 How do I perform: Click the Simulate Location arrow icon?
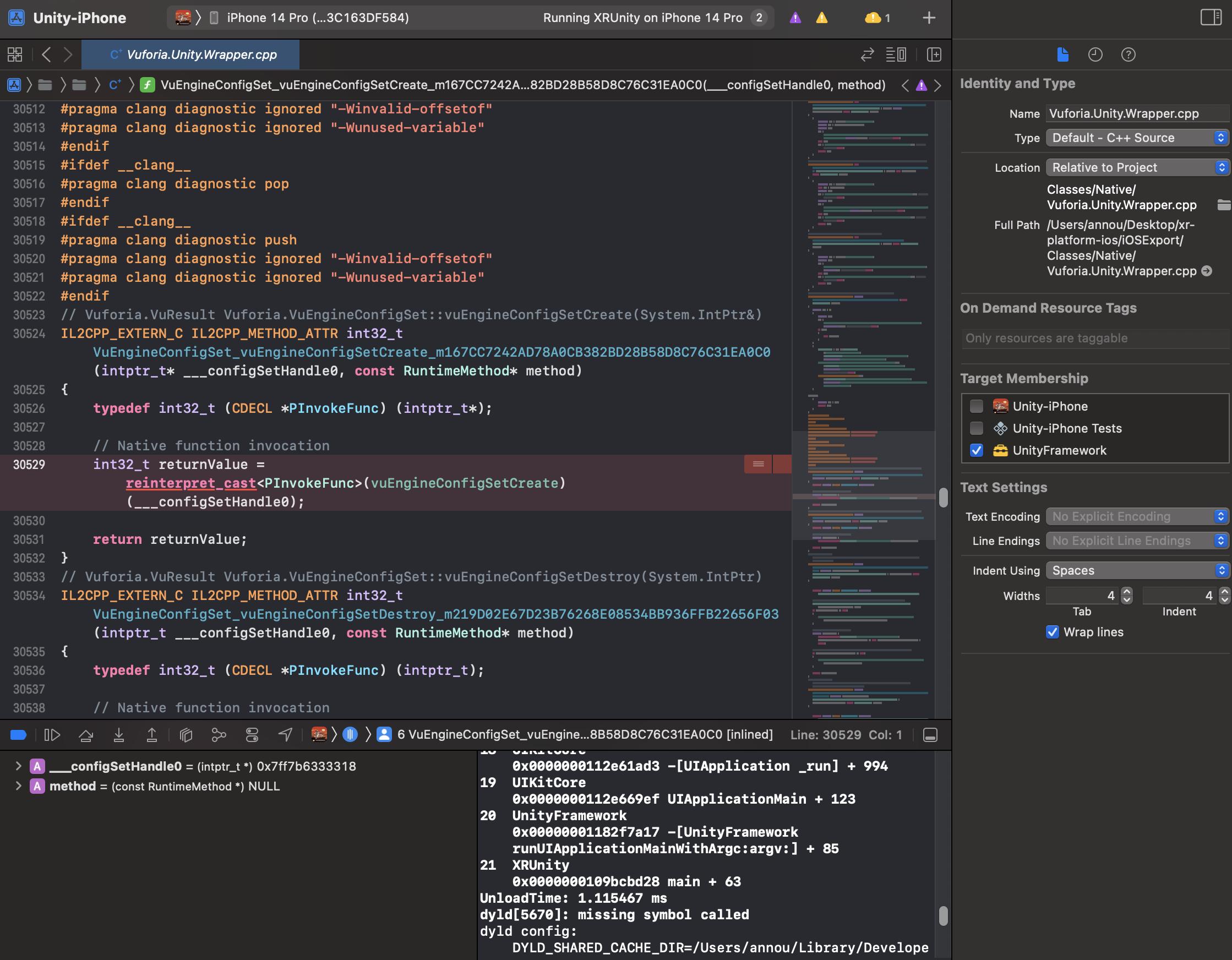pos(286,734)
